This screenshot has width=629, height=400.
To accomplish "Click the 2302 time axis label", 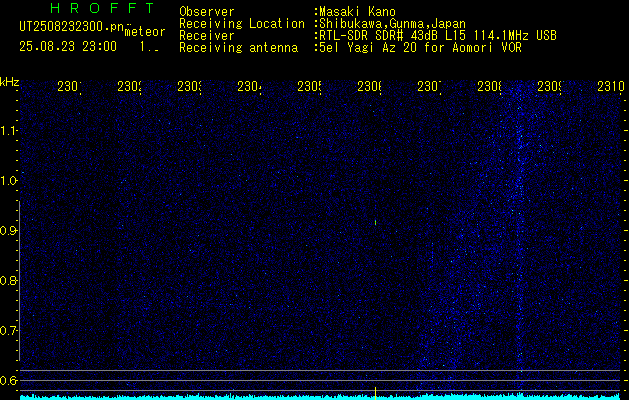I will click(x=129, y=86).
